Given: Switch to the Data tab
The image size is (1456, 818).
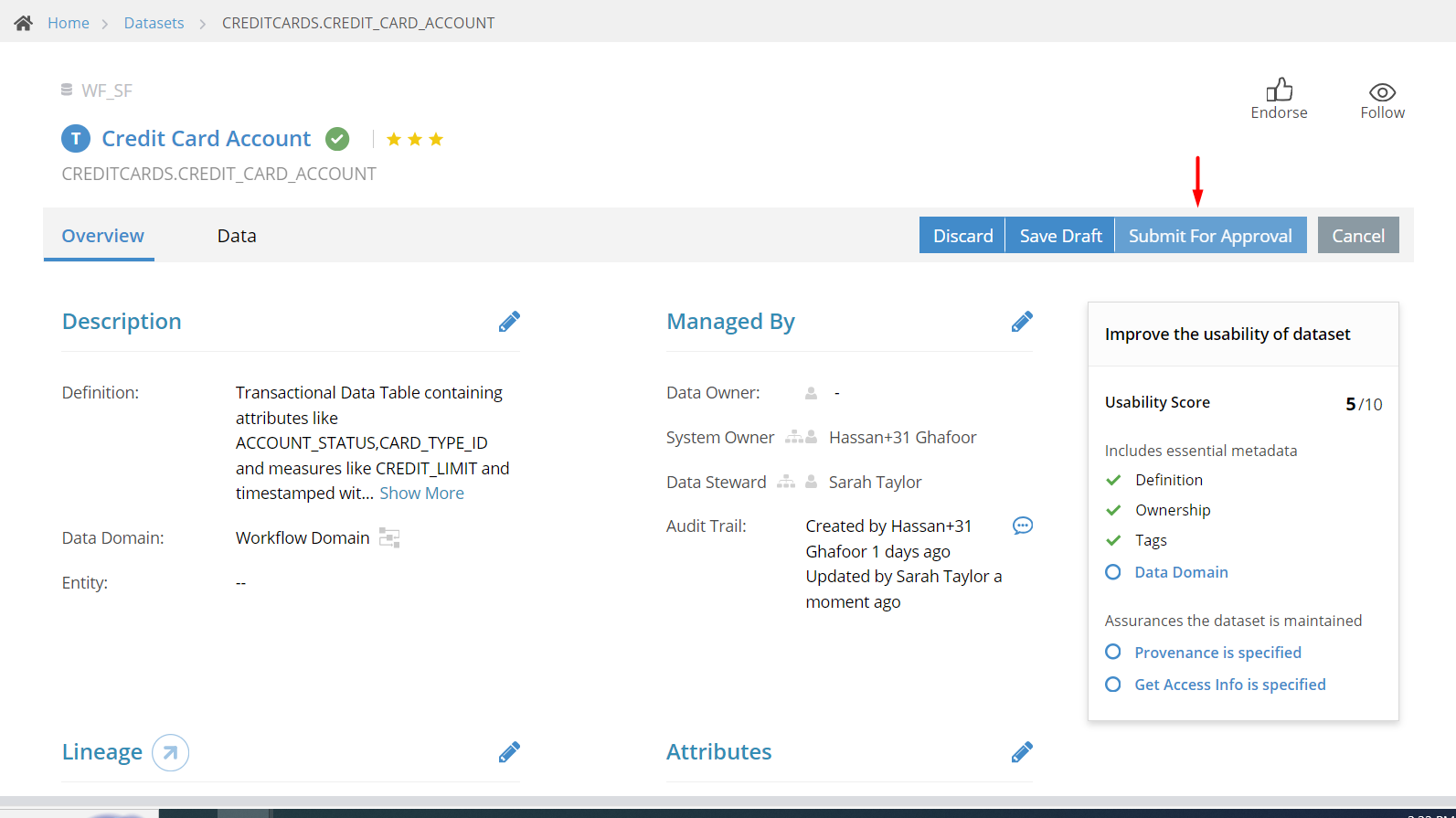Looking at the screenshot, I should click(x=237, y=236).
